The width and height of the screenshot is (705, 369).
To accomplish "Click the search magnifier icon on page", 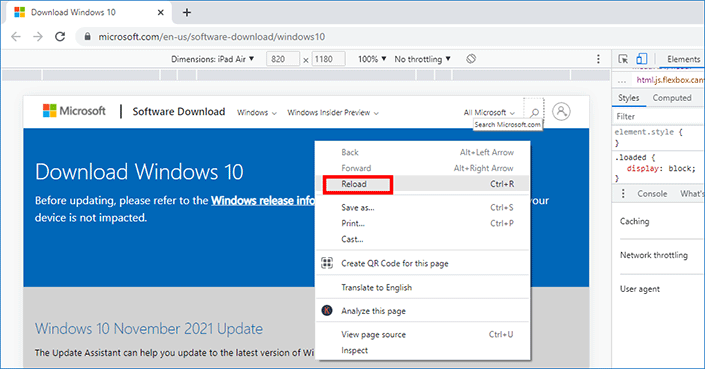I will [534, 112].
